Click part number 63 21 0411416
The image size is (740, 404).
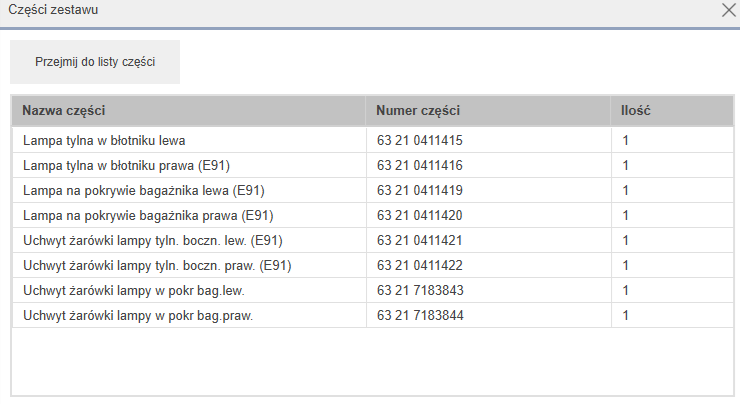coord(420,165)
